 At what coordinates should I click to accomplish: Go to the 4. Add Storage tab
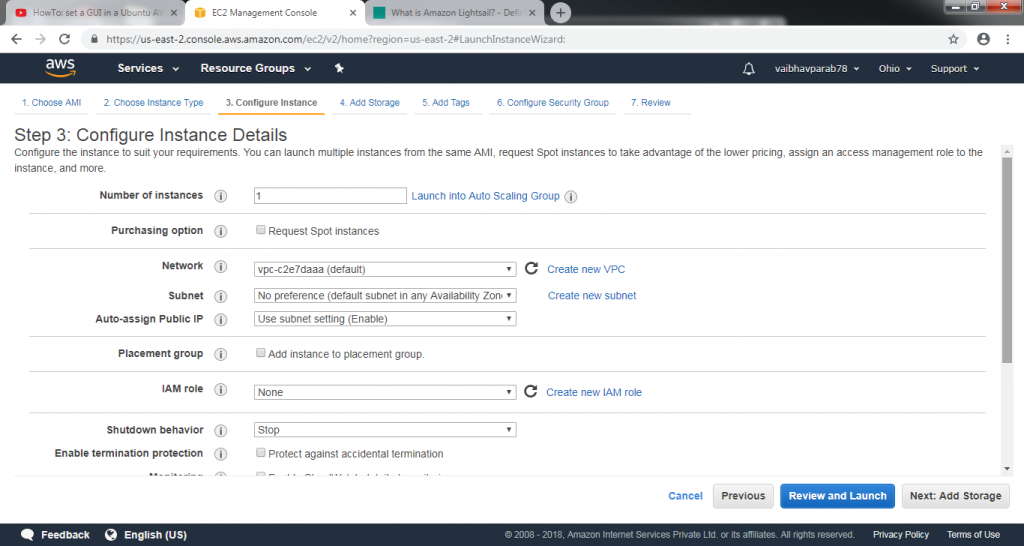[369, 103]
